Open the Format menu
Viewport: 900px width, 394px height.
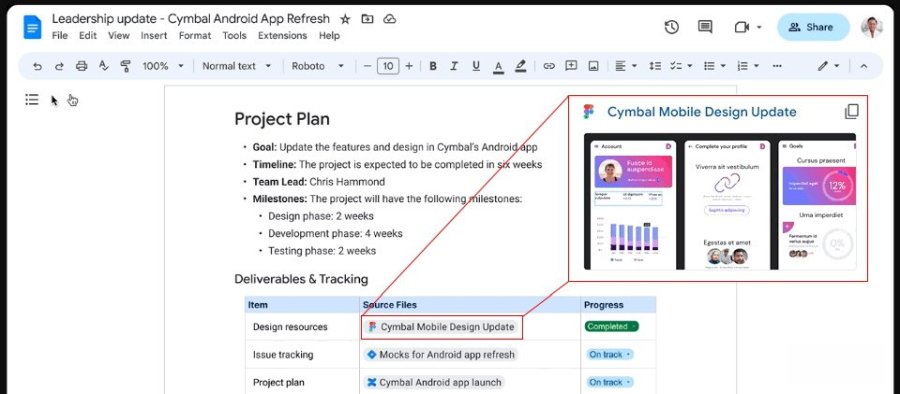click(x=195, y=36)
